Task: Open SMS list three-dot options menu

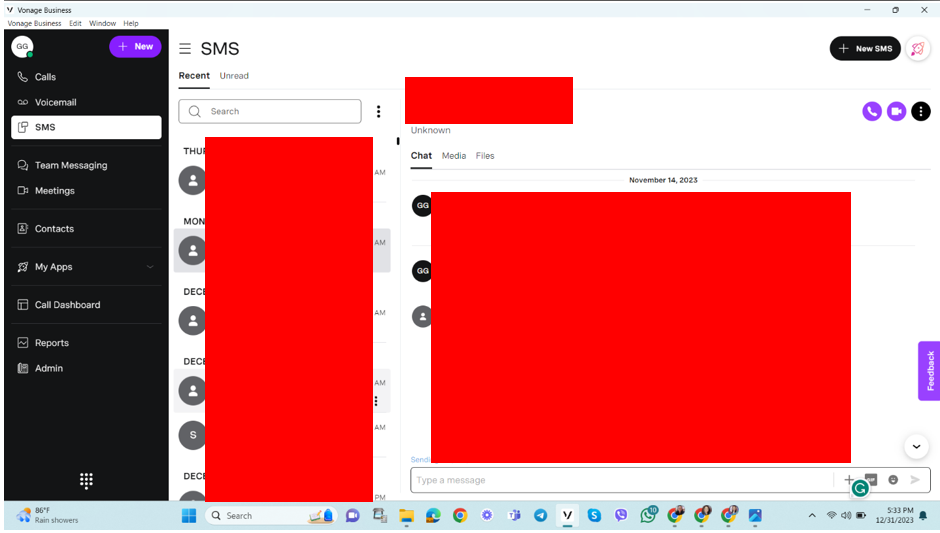Action: click(x=378, y=112)
